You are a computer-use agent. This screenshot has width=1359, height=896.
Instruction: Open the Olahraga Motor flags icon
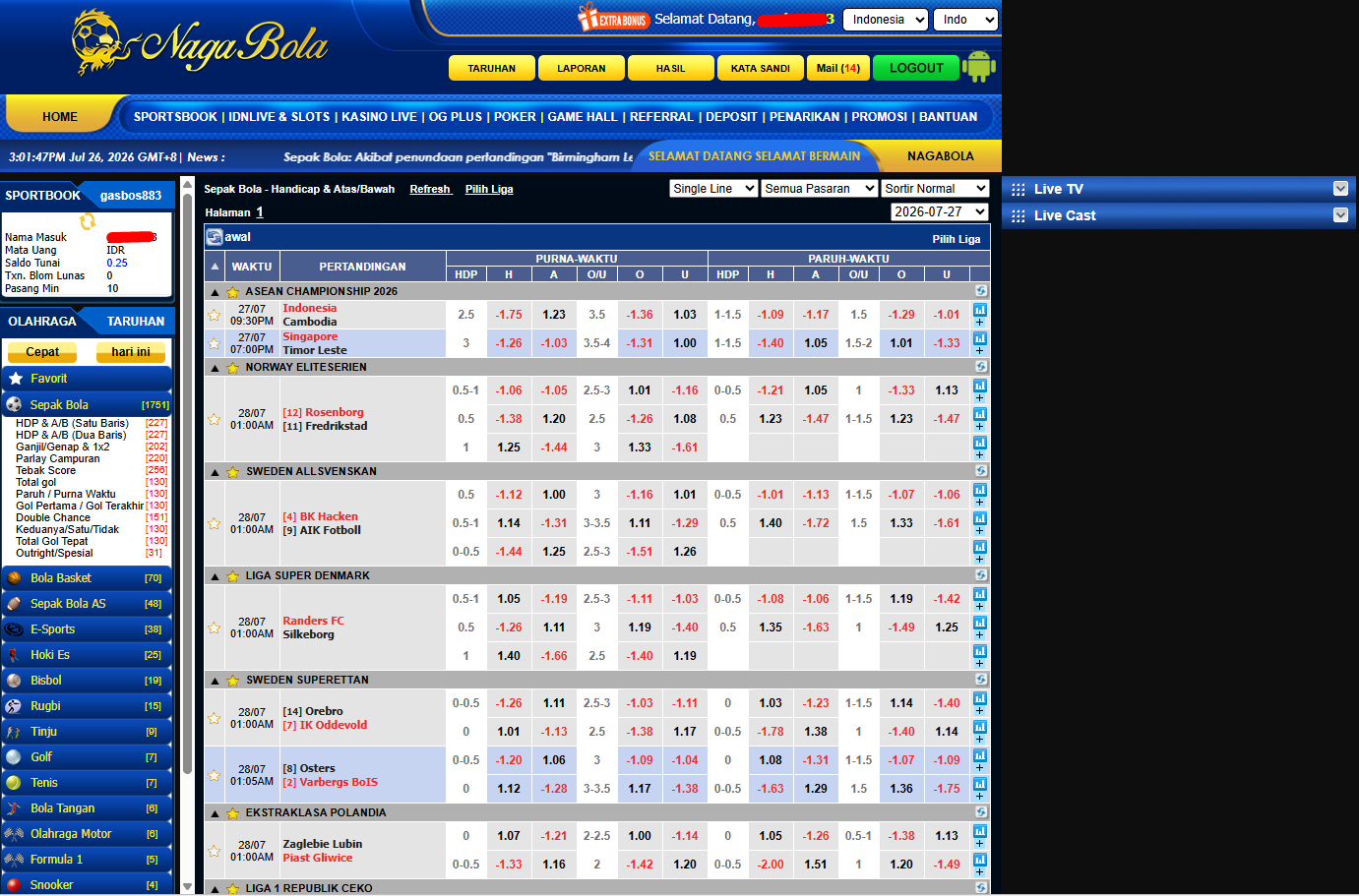click(x=14, y=834)
